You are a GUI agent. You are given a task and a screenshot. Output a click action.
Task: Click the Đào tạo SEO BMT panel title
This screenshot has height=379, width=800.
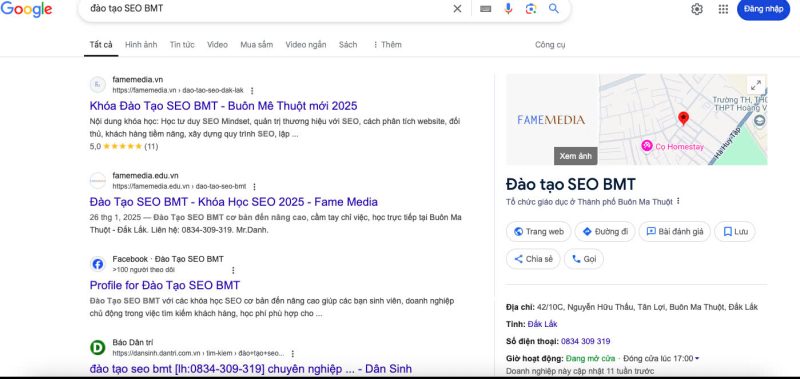pos(571,185)
